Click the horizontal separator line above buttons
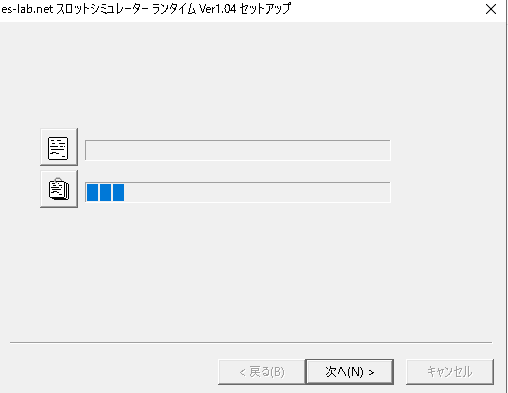Viewport: 508px width, 393px height. [x=251, y=342]
